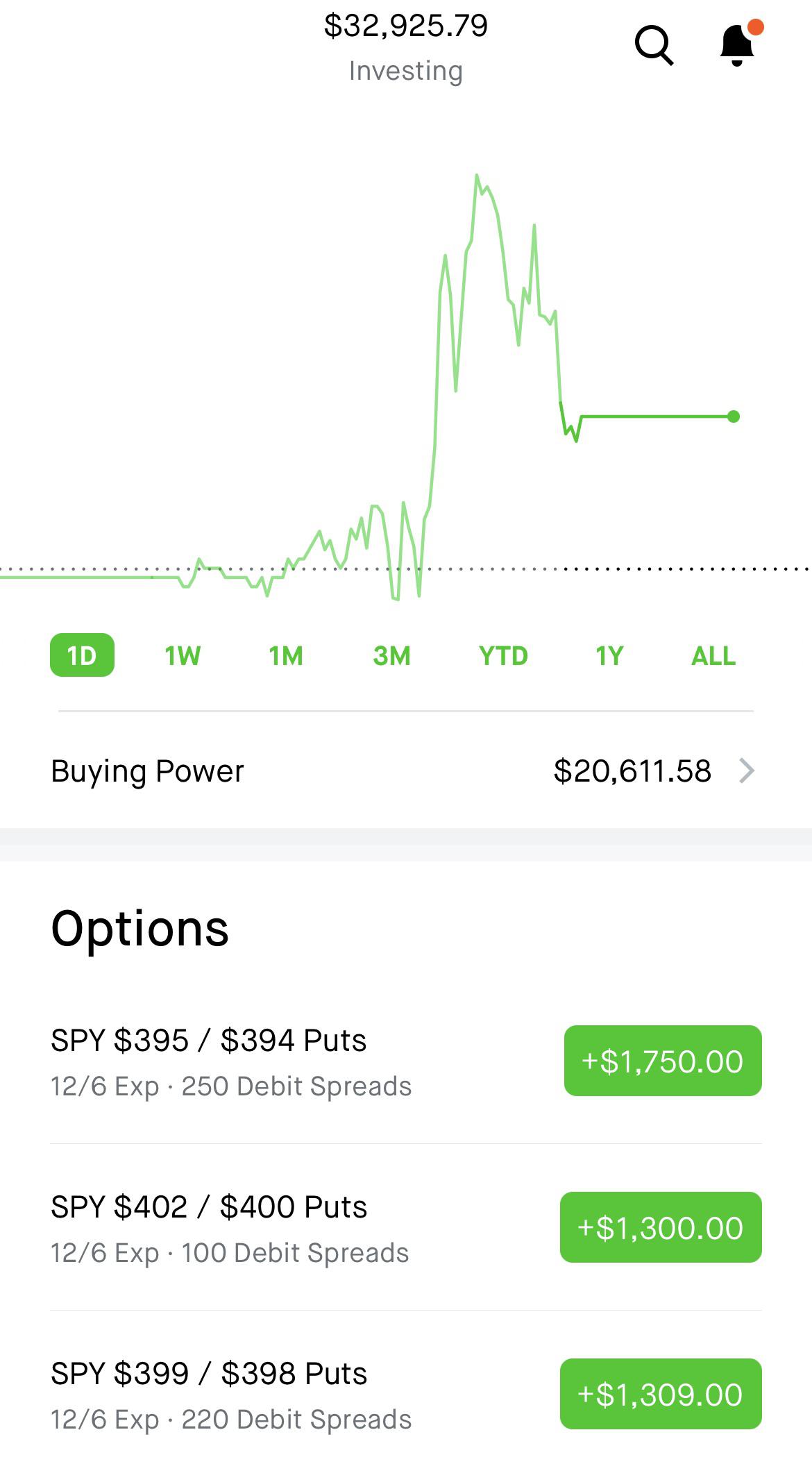Tap the notifications bell icon
812x1473 pixels.
tap(737, 46)
